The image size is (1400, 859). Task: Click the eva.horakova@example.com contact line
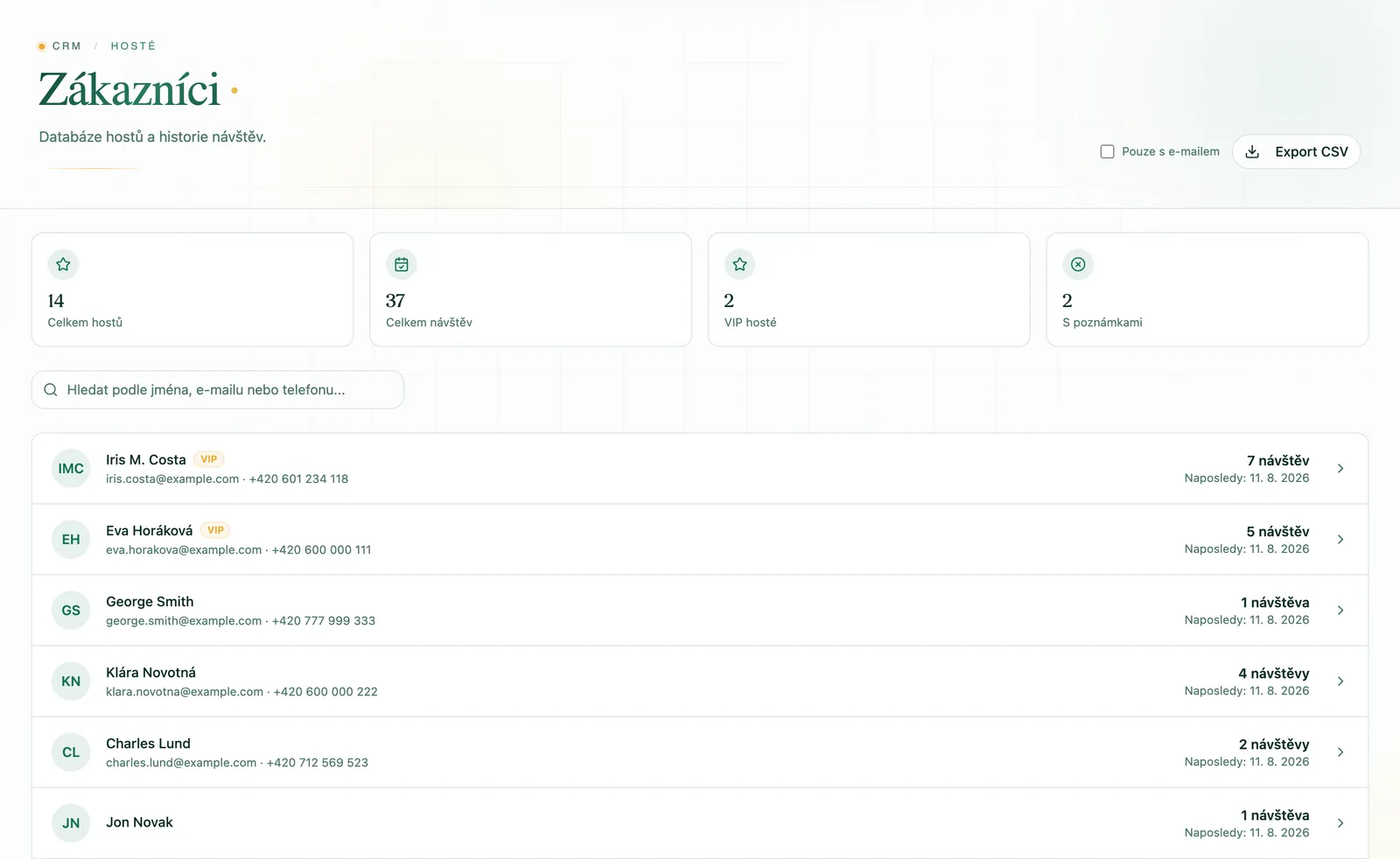(x=239, y=550)
